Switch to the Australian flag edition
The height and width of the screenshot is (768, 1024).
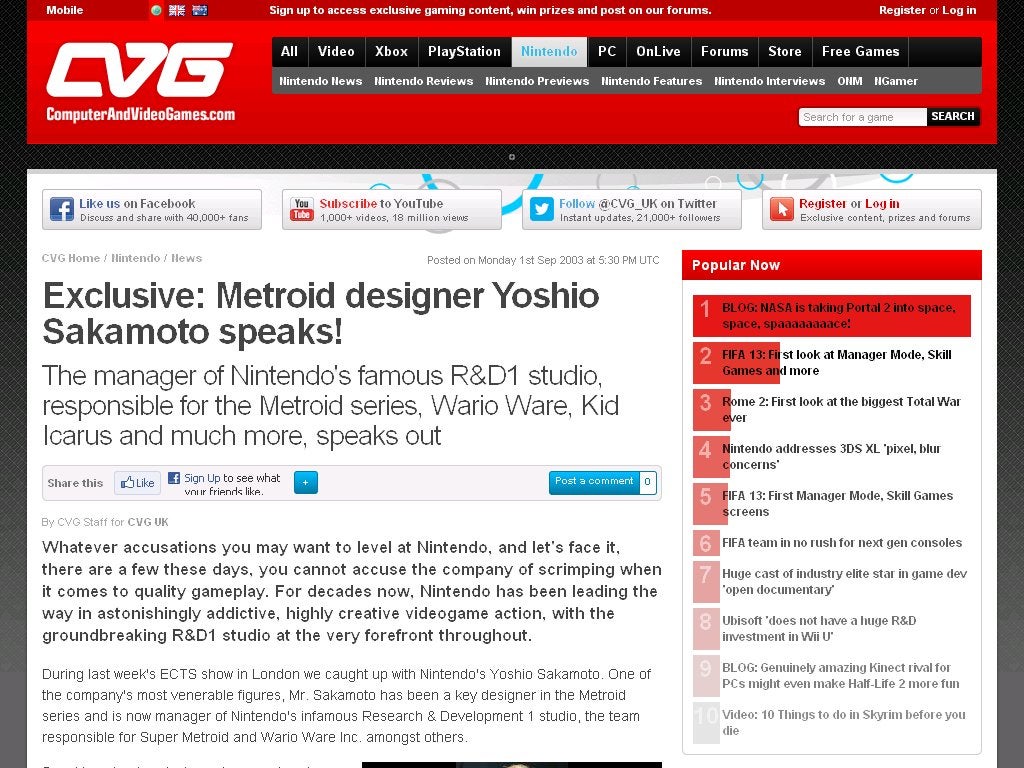pos(199,10)
